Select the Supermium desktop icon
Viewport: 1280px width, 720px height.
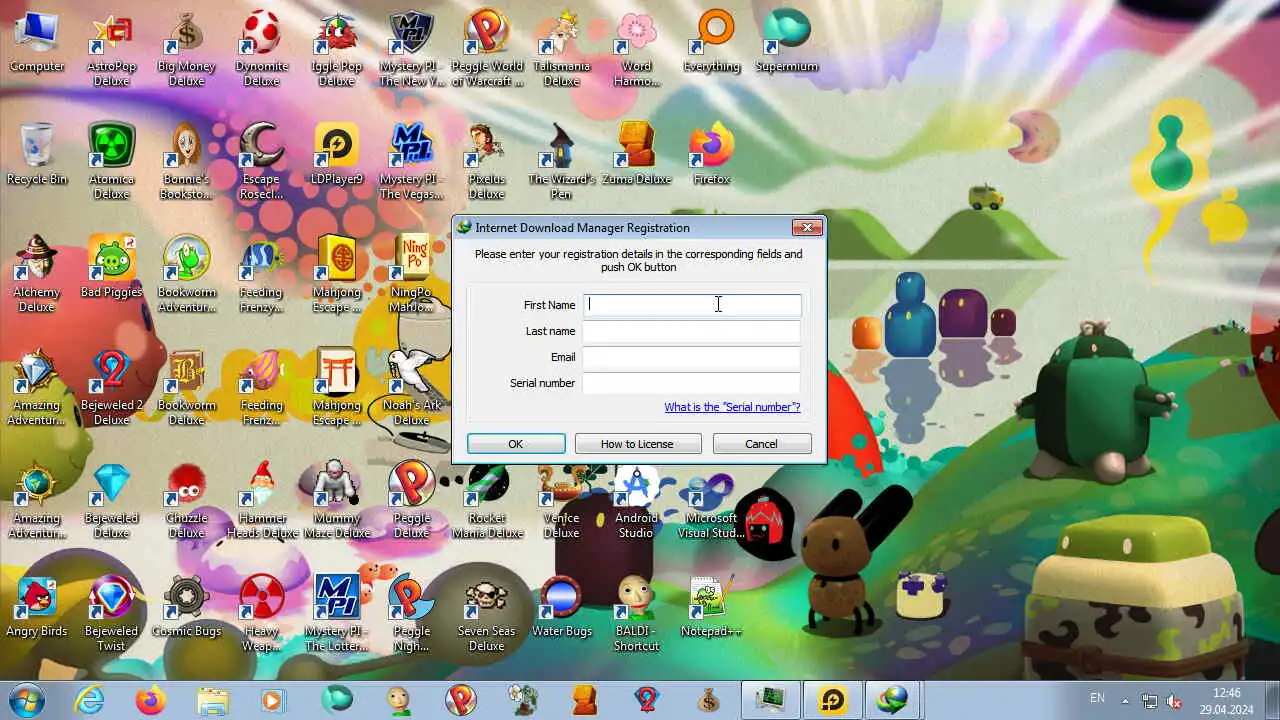click(787, 42)
